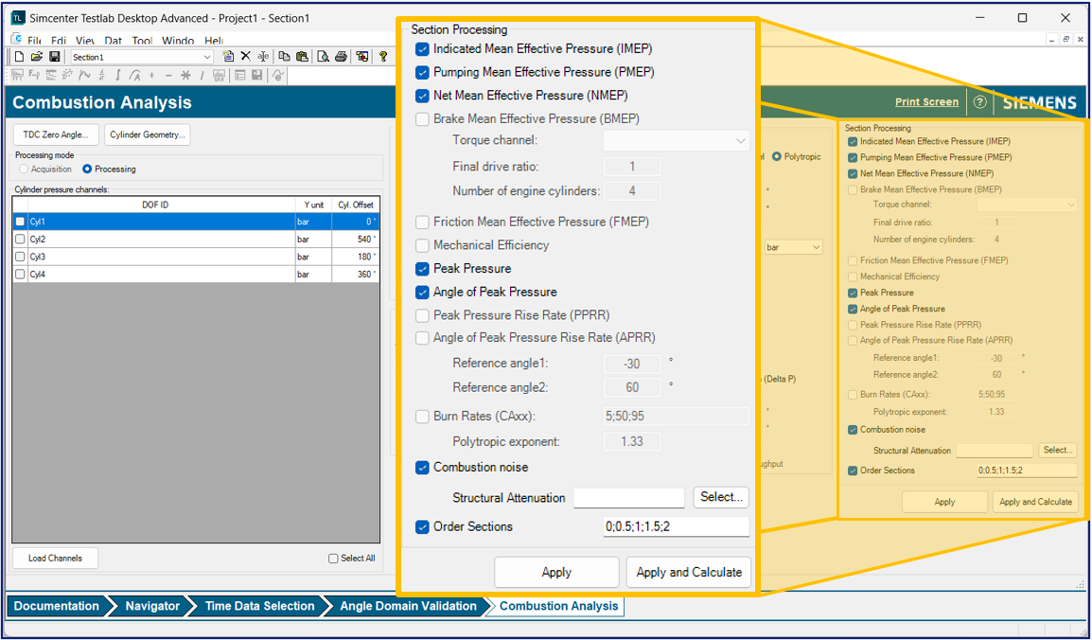The width and height of the screenshot is (1092, 640).
Task: Open the Data menu
Action: (x=114, y=41)
